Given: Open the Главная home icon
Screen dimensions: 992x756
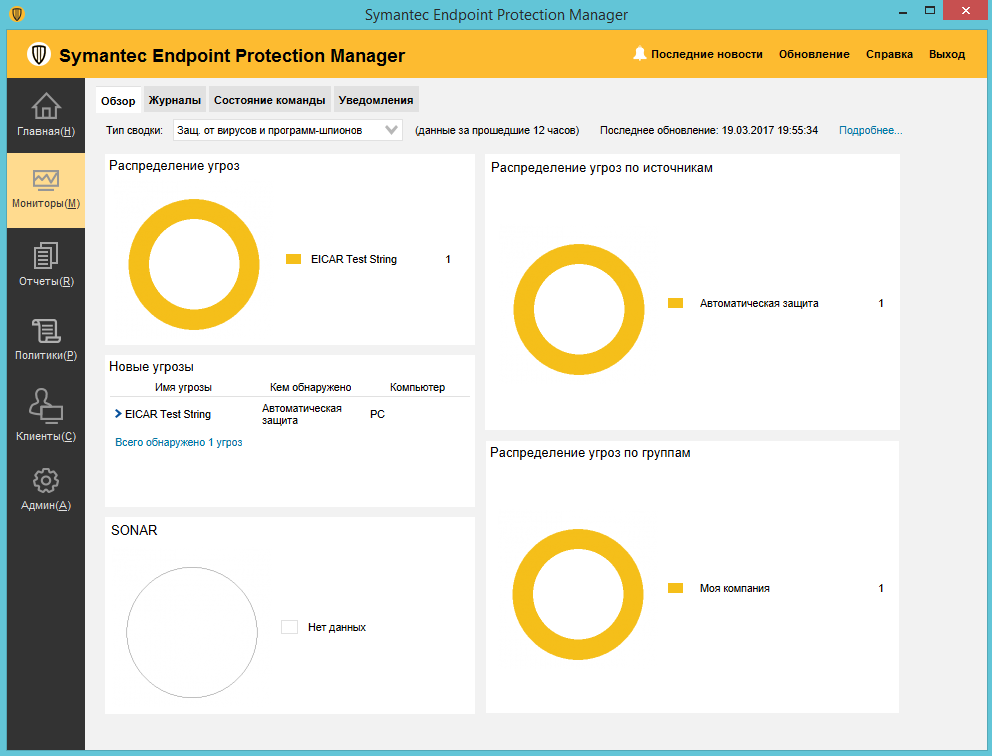Looking at the screenshot, I should coord(46,105).
